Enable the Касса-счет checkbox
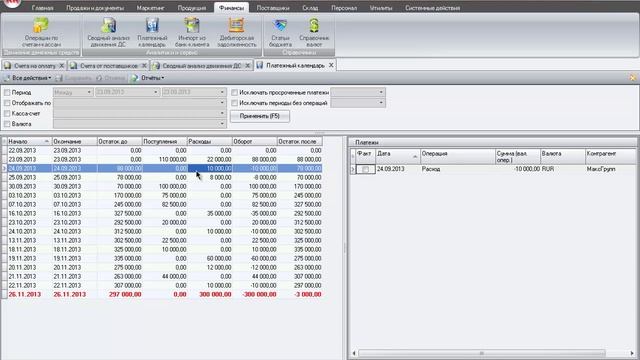The image size is (640, 360). (7, 113)
